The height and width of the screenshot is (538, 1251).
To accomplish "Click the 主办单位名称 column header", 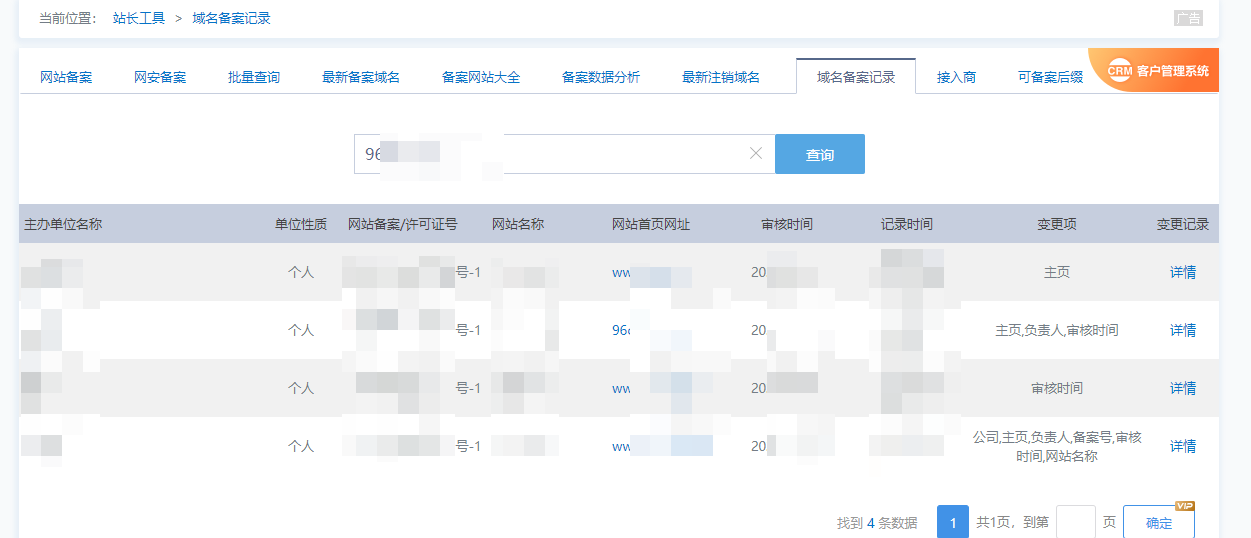I will (63, 224).
